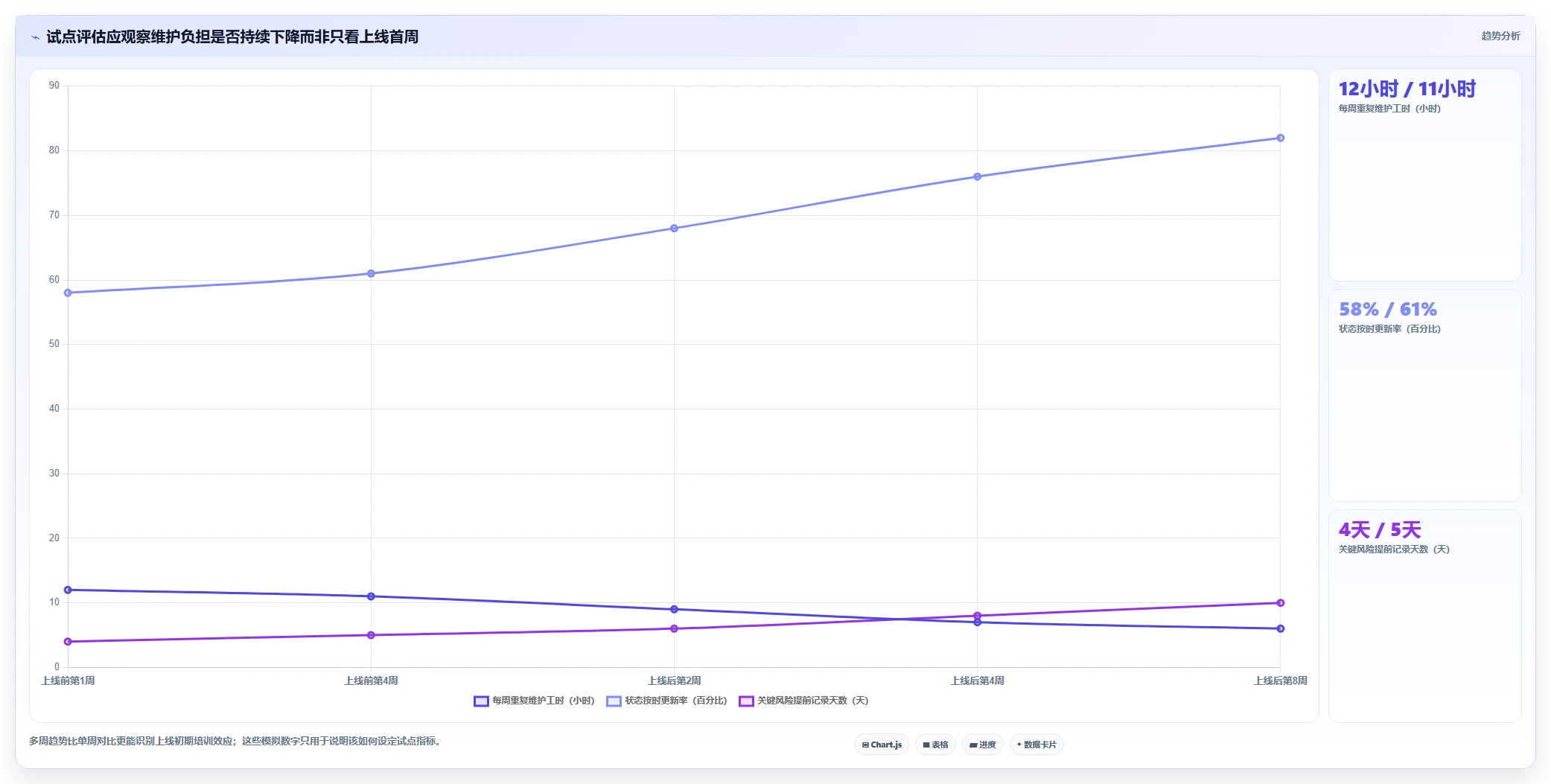Click 状态按时更新率 caption in second stat card

click(x=1389, y=329)
